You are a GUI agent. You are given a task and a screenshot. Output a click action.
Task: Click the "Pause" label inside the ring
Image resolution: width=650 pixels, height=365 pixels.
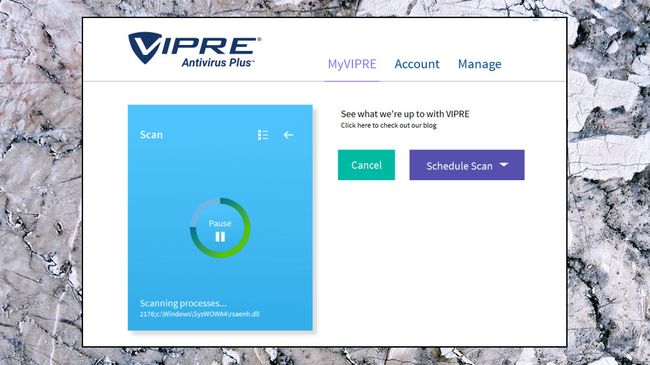[x=220, y=223]
